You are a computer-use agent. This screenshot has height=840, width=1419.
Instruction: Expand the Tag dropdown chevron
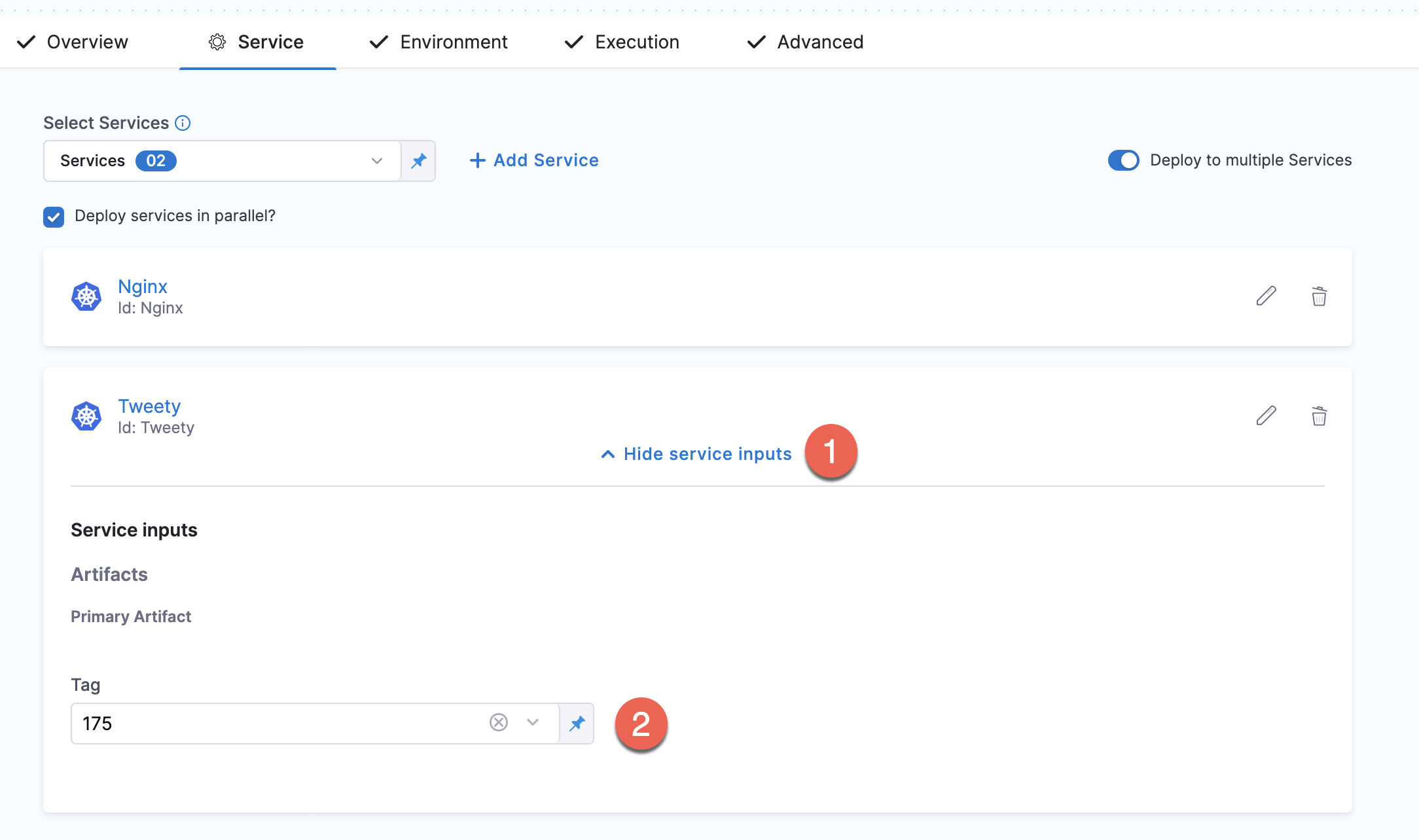pyautogui.click(x=533, y=722)
